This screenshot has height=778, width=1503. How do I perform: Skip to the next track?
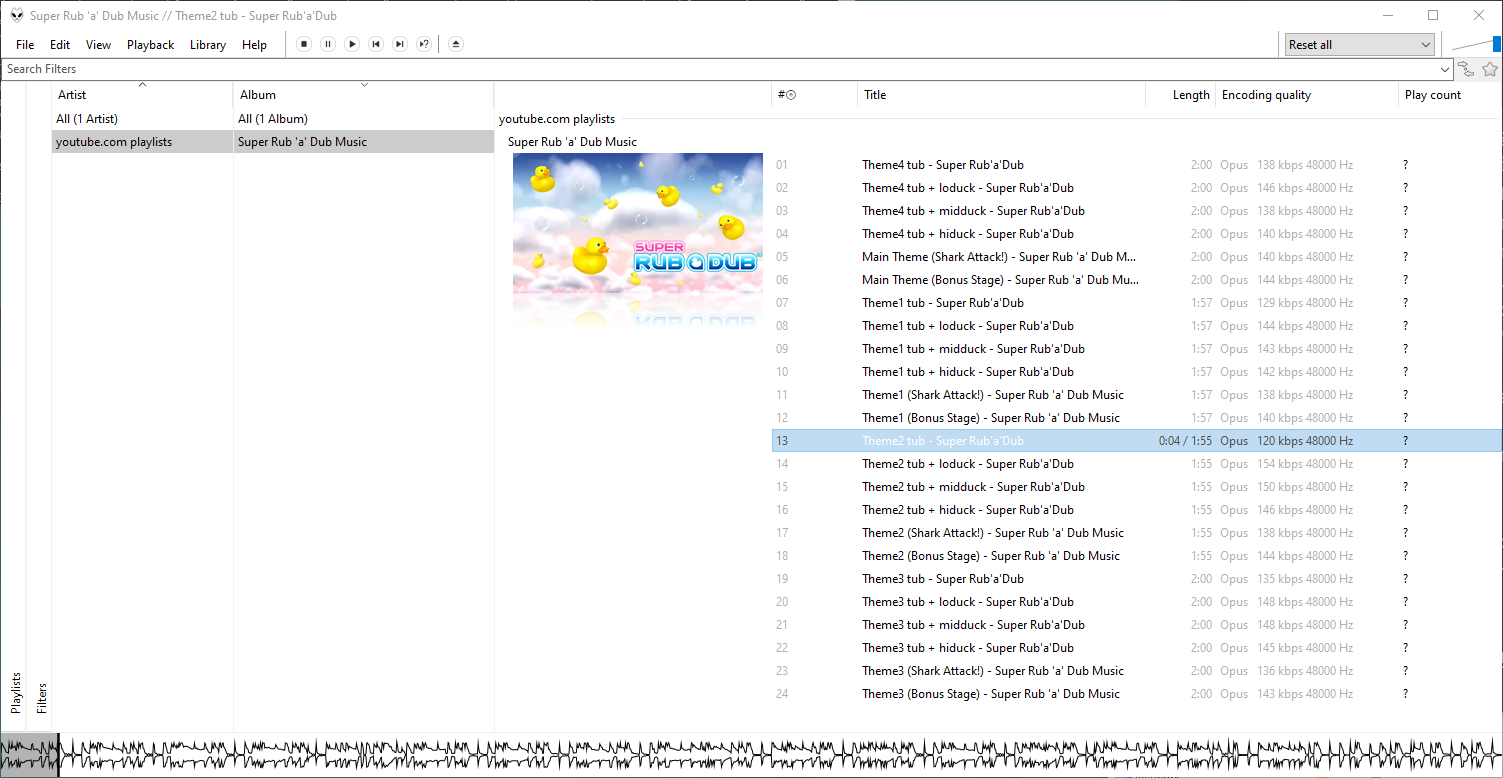tap(399, 44)
